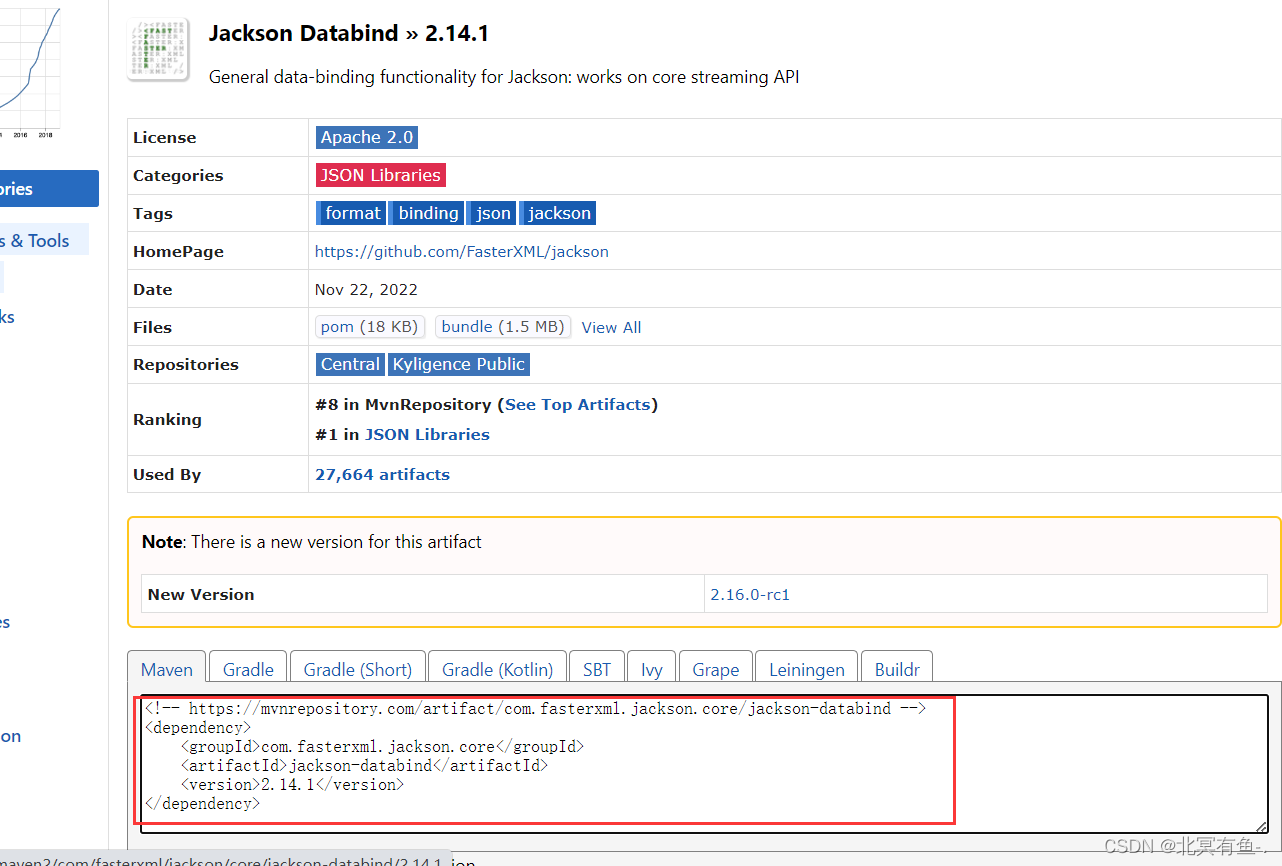Open JSON Libraries ranking link
The width and height of the screenshot is (1282, 866).
(427, 434)
